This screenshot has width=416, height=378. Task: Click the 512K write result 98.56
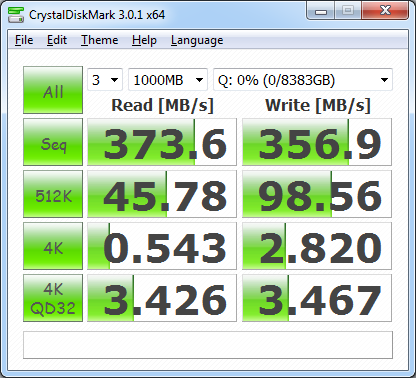(x=317, y=194)
